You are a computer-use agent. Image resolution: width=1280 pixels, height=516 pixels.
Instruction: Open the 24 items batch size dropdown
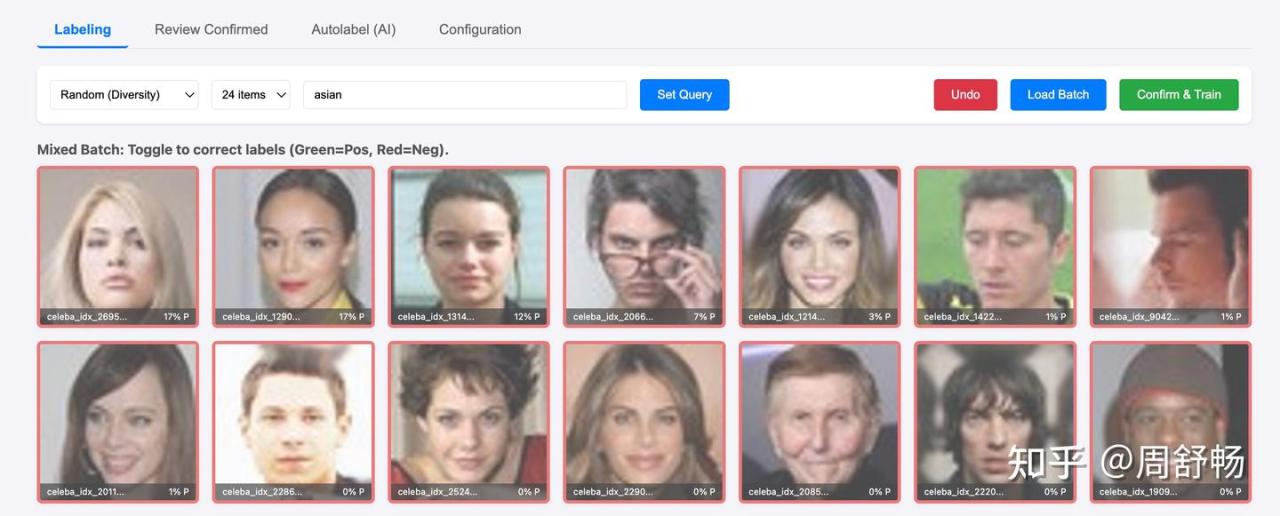pos(250,95)
